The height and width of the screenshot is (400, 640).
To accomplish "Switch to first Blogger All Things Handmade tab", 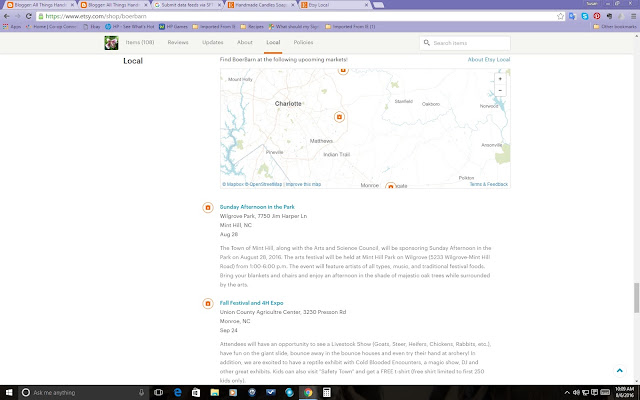I will (x=40, y=5).
